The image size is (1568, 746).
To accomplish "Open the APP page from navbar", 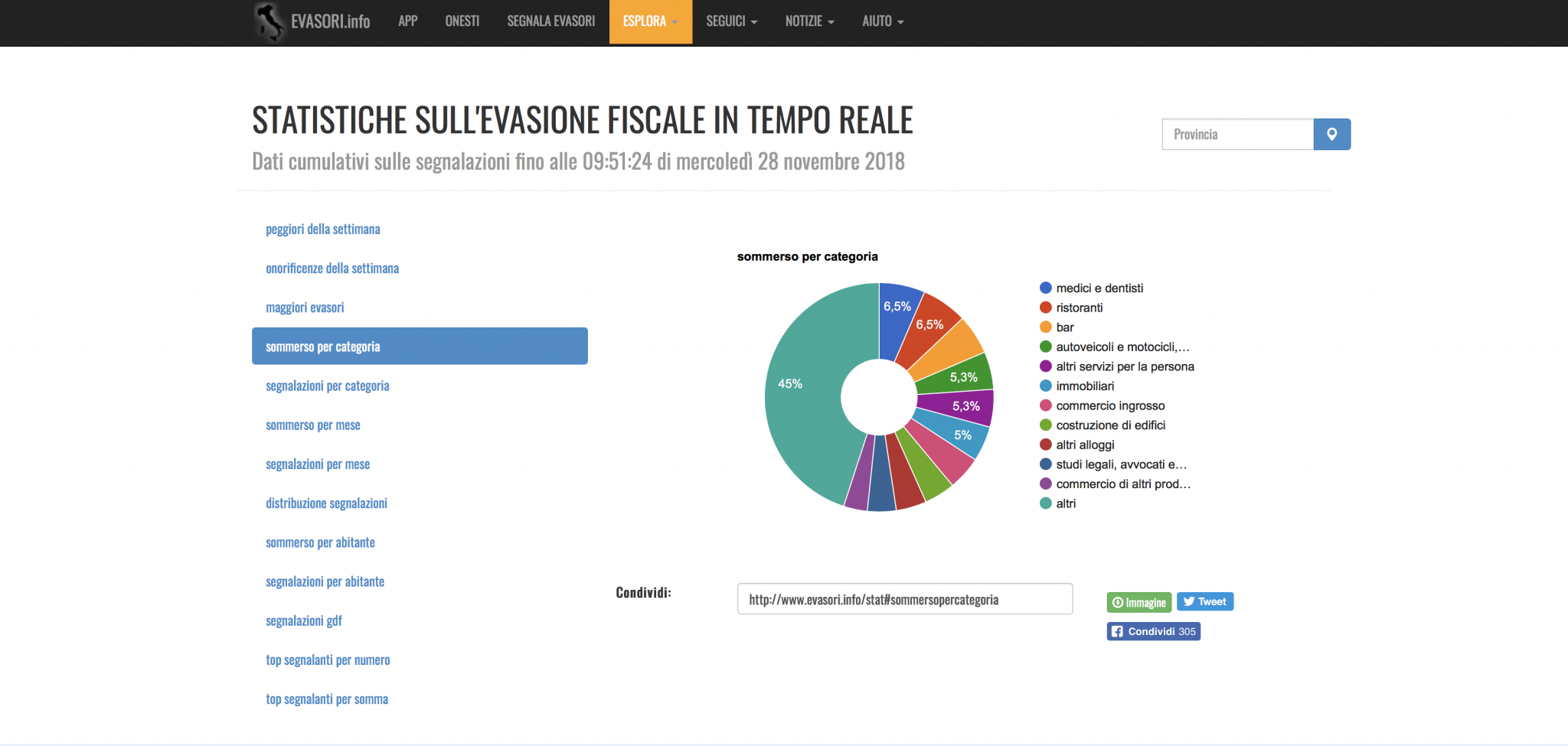I will [407, 21].
